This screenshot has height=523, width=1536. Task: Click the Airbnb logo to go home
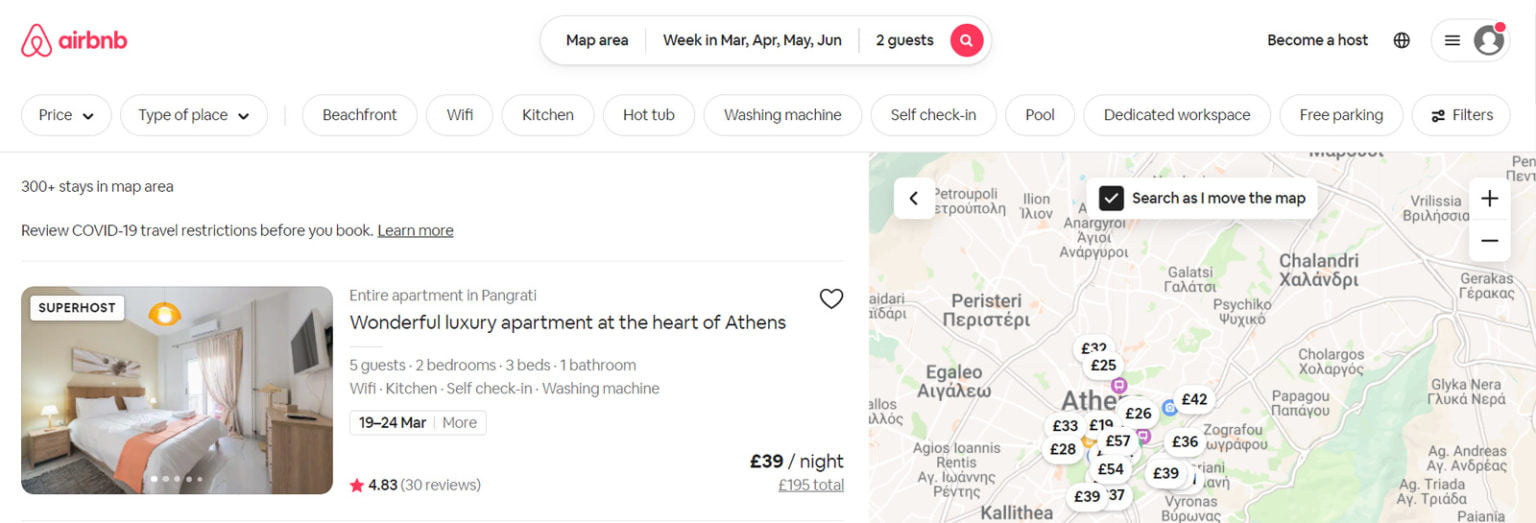tap(74, 41)
